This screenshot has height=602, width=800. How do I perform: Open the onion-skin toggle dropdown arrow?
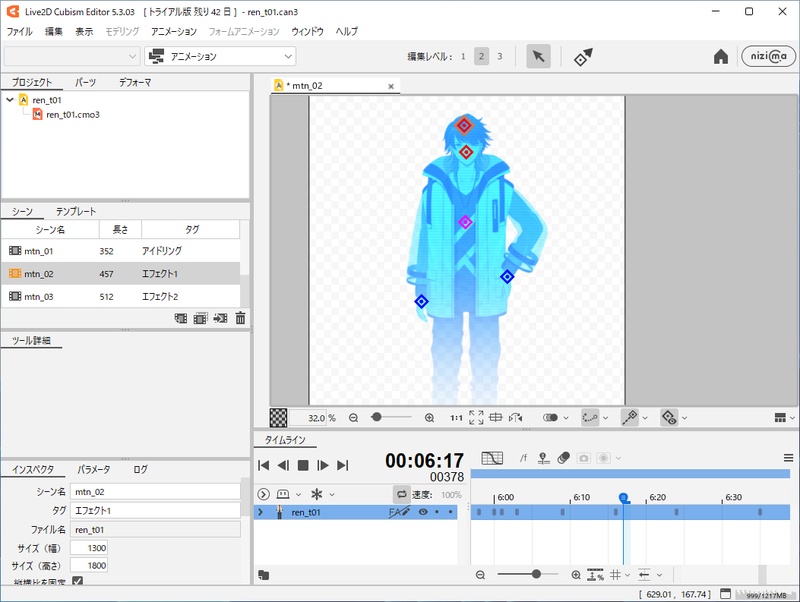(x=566, y=418)
